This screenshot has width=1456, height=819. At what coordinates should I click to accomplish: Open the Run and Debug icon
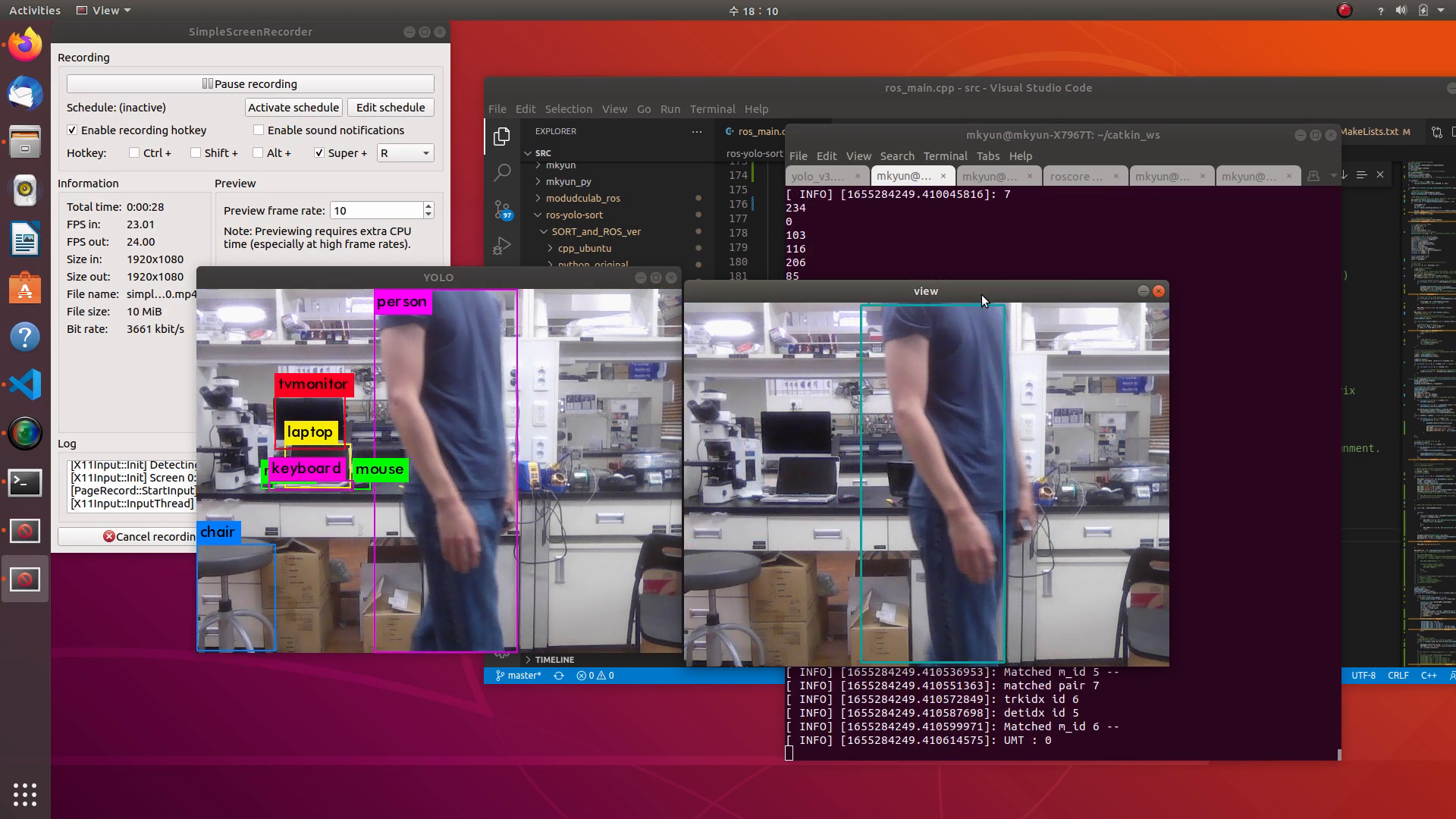(502, 246)
